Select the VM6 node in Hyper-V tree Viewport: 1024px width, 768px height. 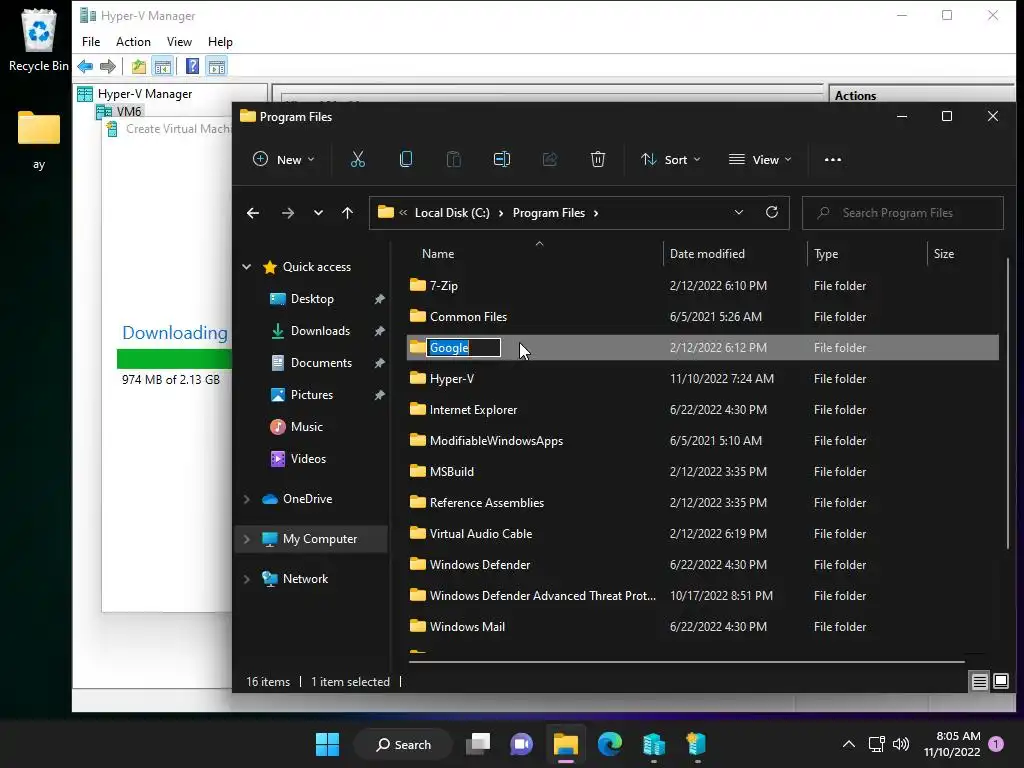(x=129, y=112)
